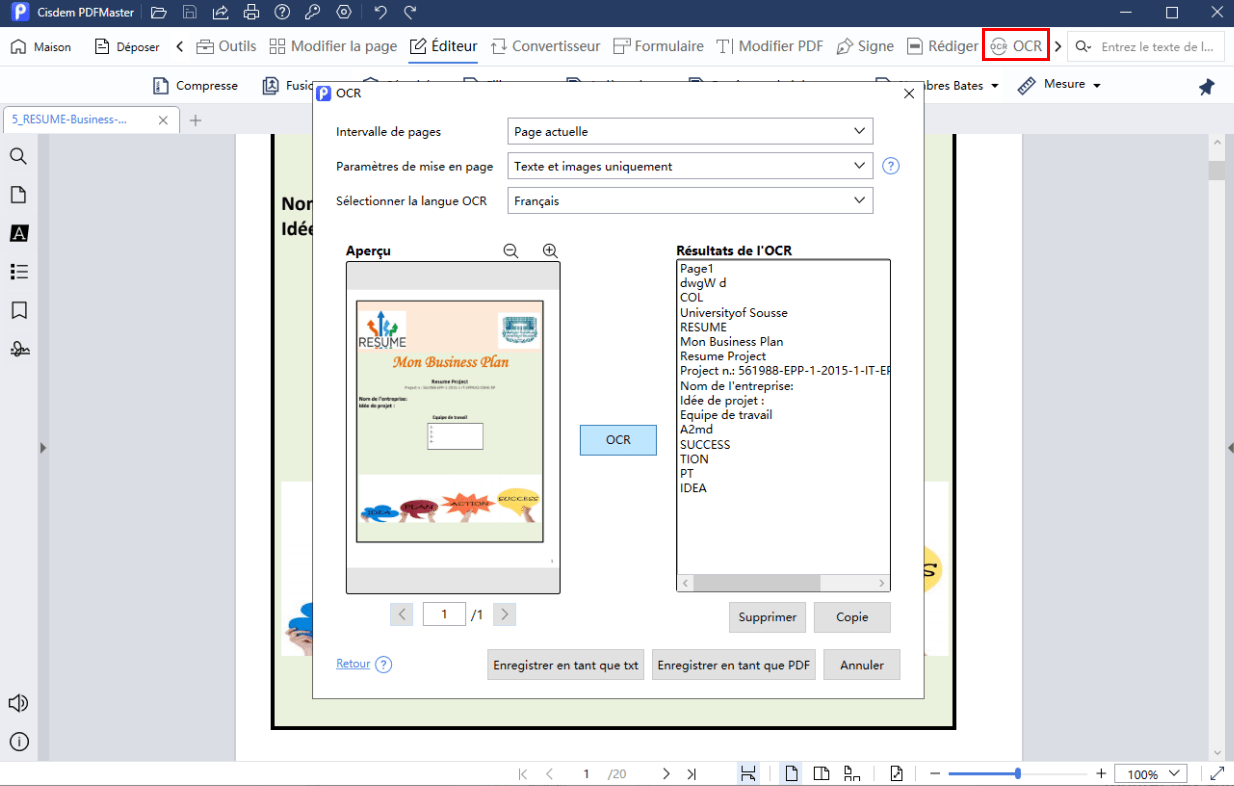Click the speaker read-aloud icon

[x=18, y=703]
